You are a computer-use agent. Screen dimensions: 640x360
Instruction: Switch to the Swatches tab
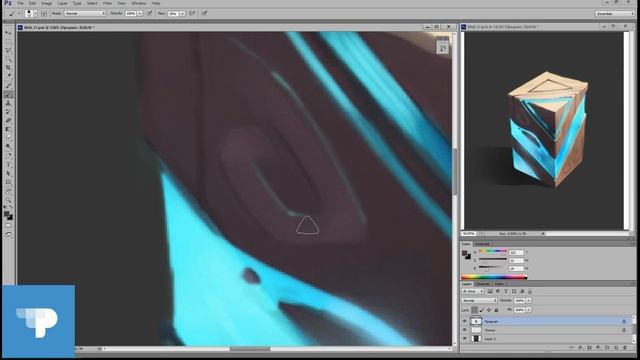coord(482,244)
